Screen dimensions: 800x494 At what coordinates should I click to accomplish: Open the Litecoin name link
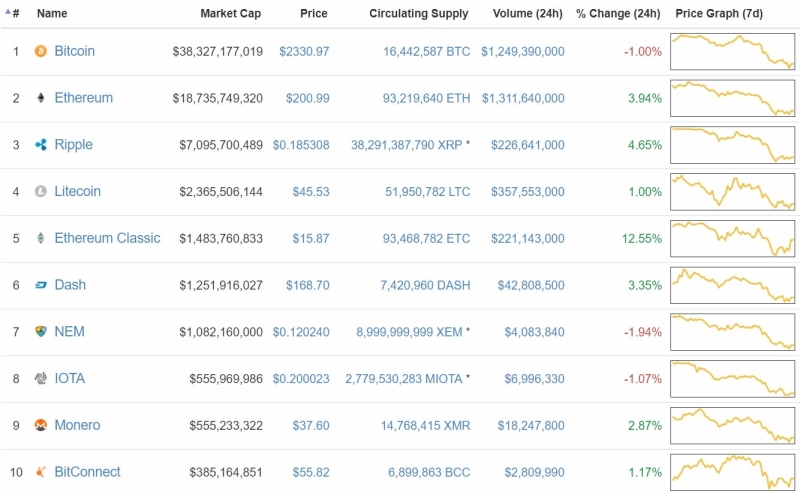tap(78, 191)
